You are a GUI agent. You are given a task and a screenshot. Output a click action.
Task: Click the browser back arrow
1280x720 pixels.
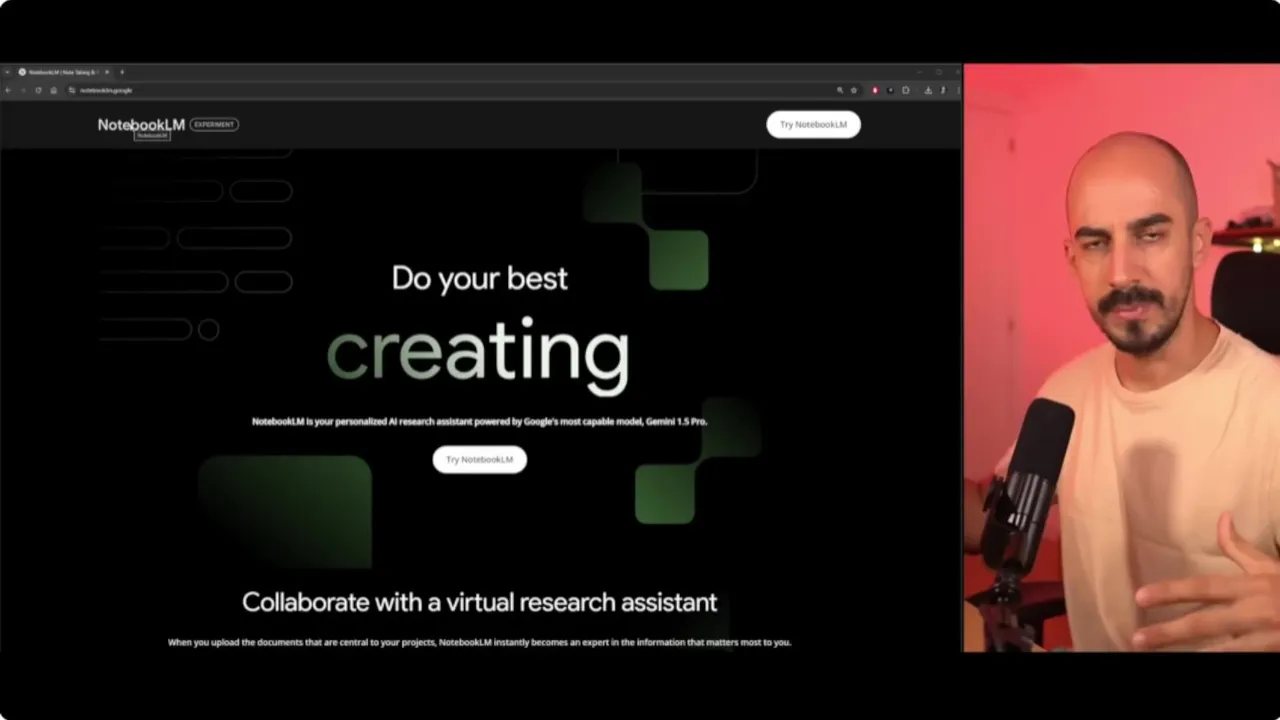[x=8, y=90]
